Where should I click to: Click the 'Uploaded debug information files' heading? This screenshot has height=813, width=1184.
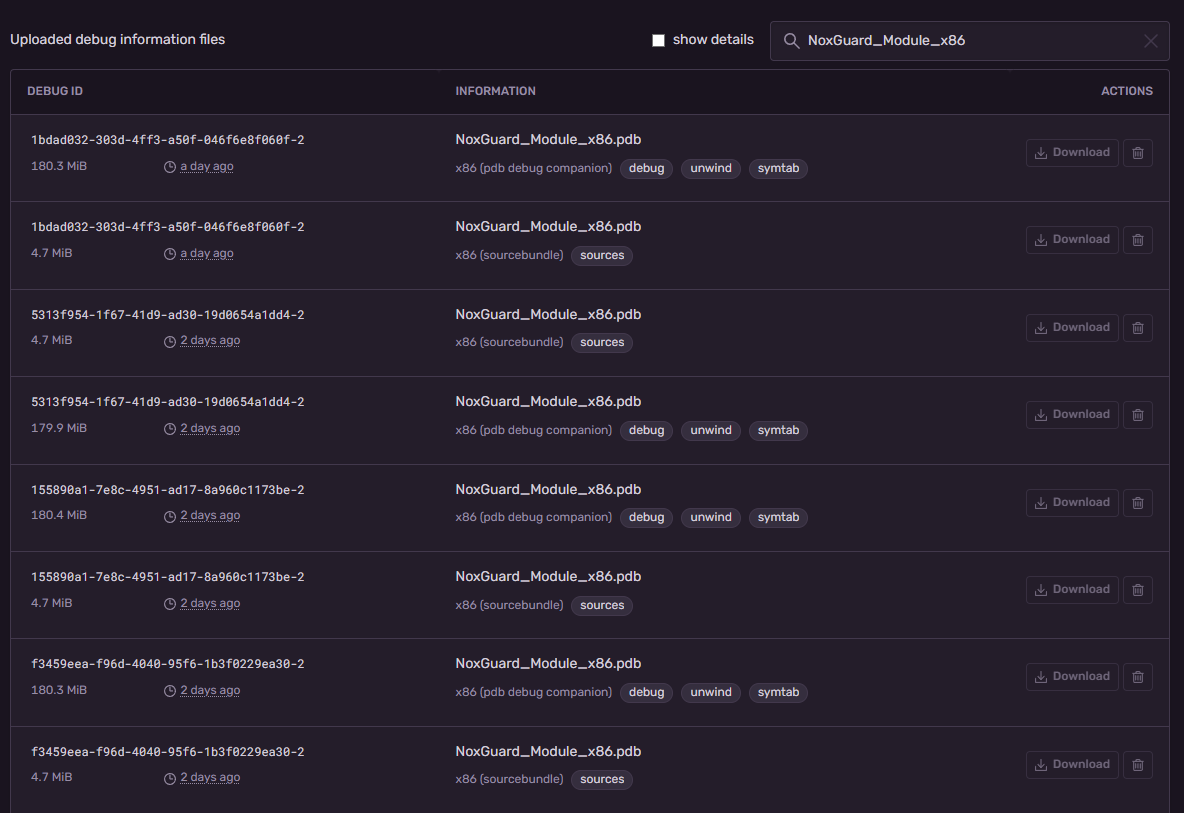[117, 39]
